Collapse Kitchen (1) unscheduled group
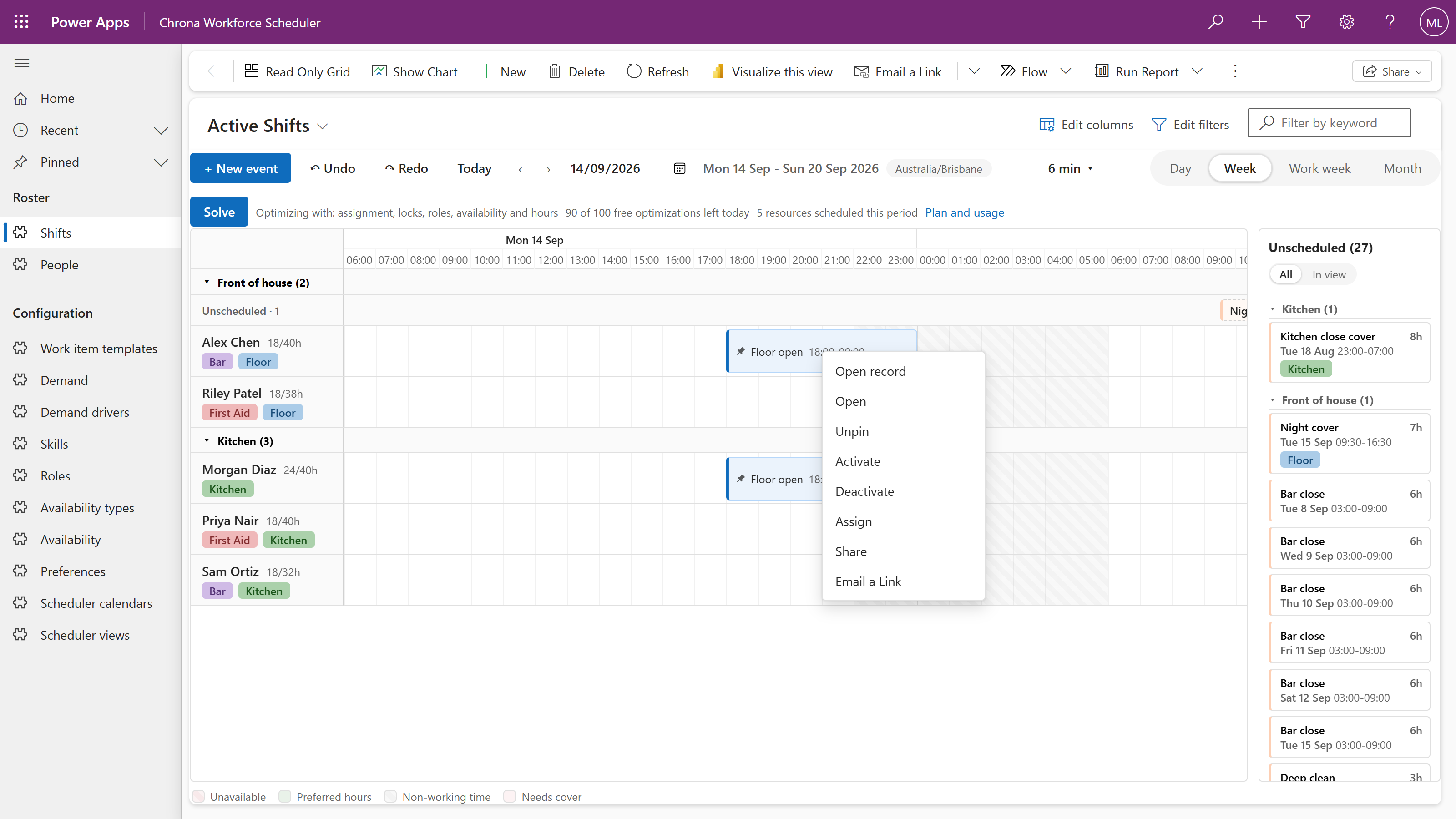Screen dimensions: 1456x819 (1273, 309)
